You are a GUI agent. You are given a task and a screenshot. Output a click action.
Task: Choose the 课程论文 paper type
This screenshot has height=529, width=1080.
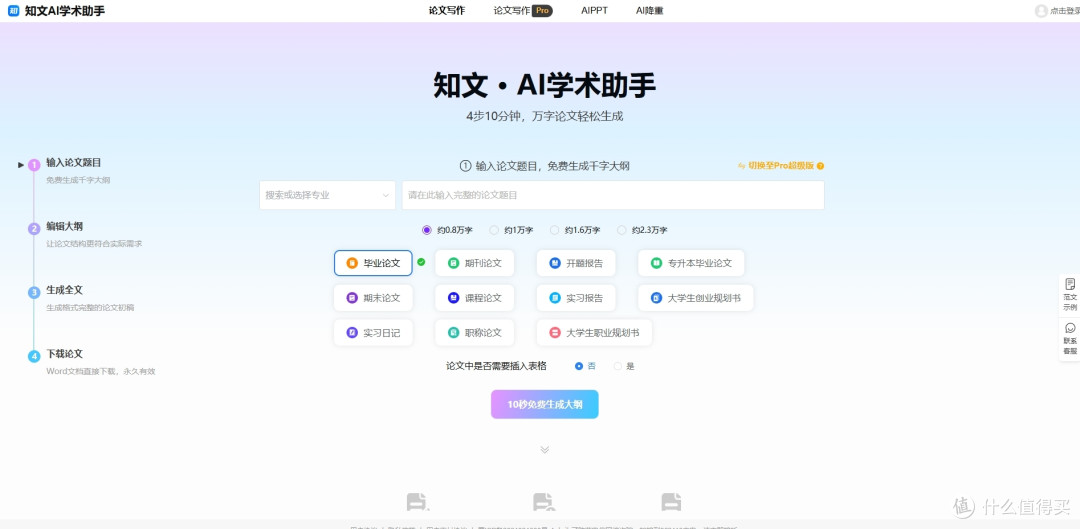click(475, 298)
